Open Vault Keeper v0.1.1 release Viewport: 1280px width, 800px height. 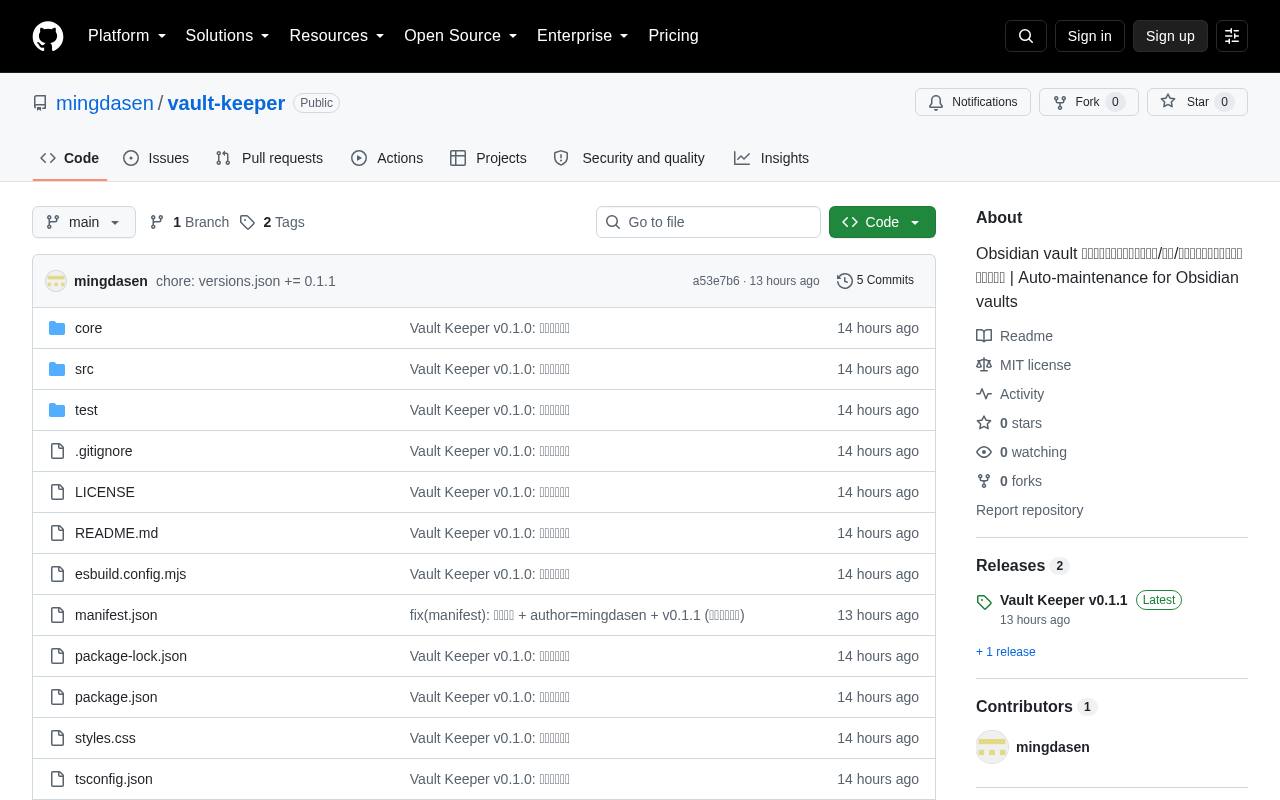click(x=1063, y=600)
